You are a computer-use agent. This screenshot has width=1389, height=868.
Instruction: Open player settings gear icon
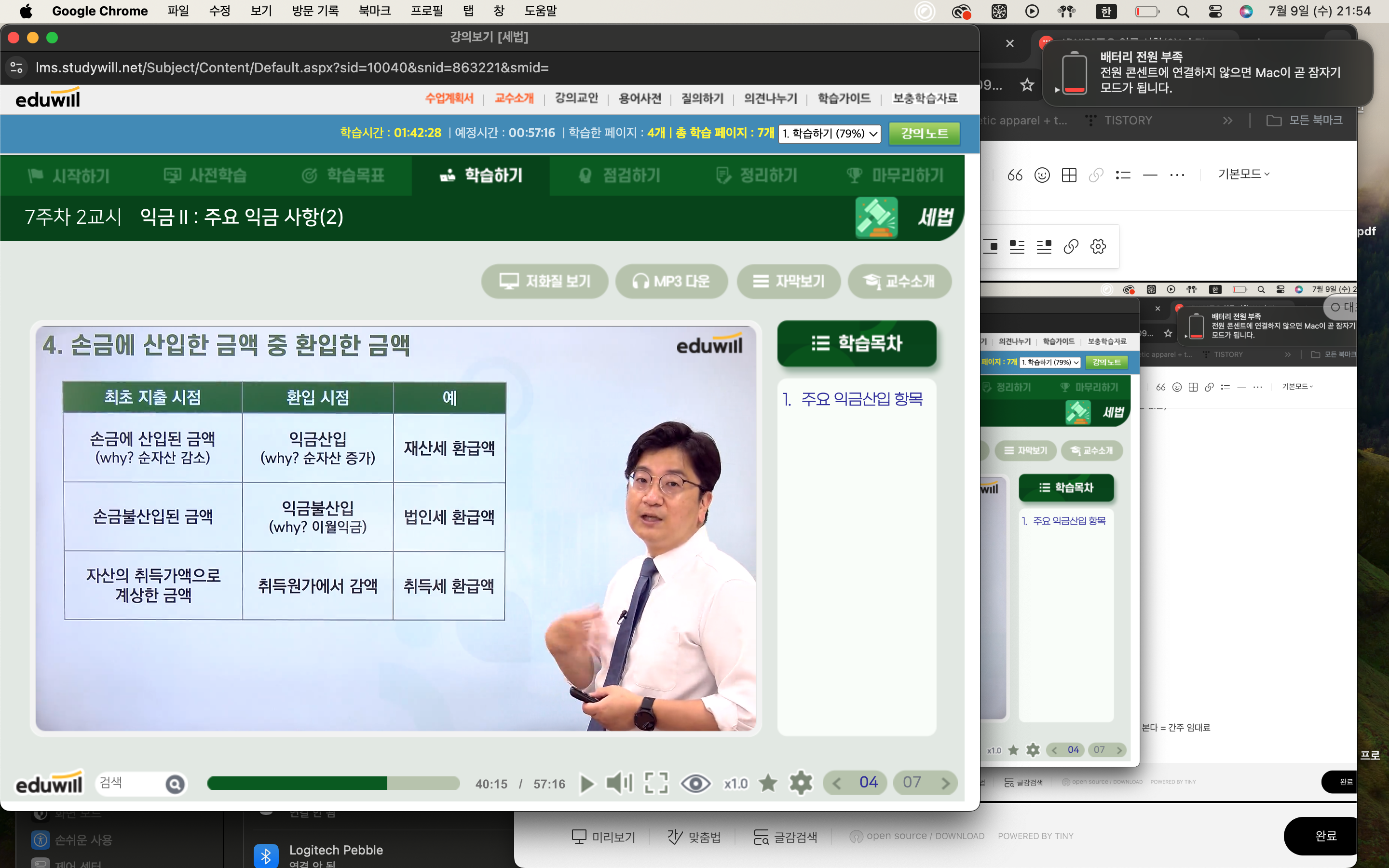tap(801, 783)
